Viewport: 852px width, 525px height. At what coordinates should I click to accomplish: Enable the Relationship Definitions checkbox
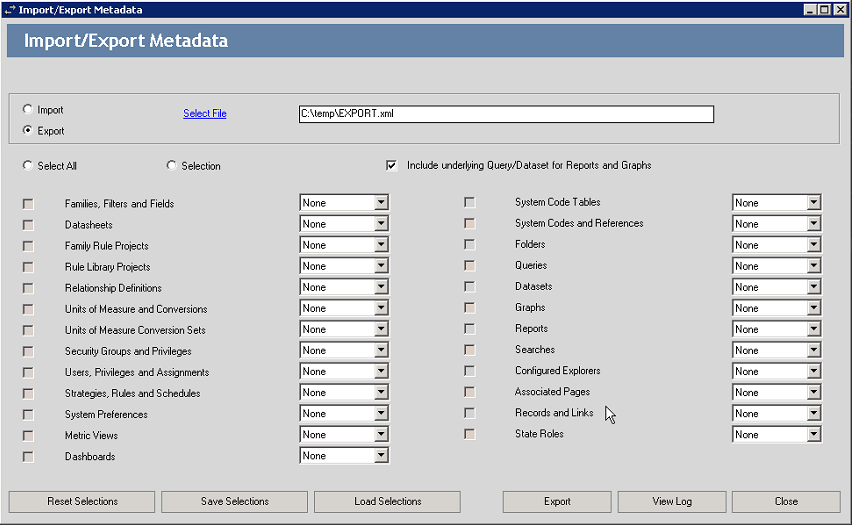(x=28, y=288)
